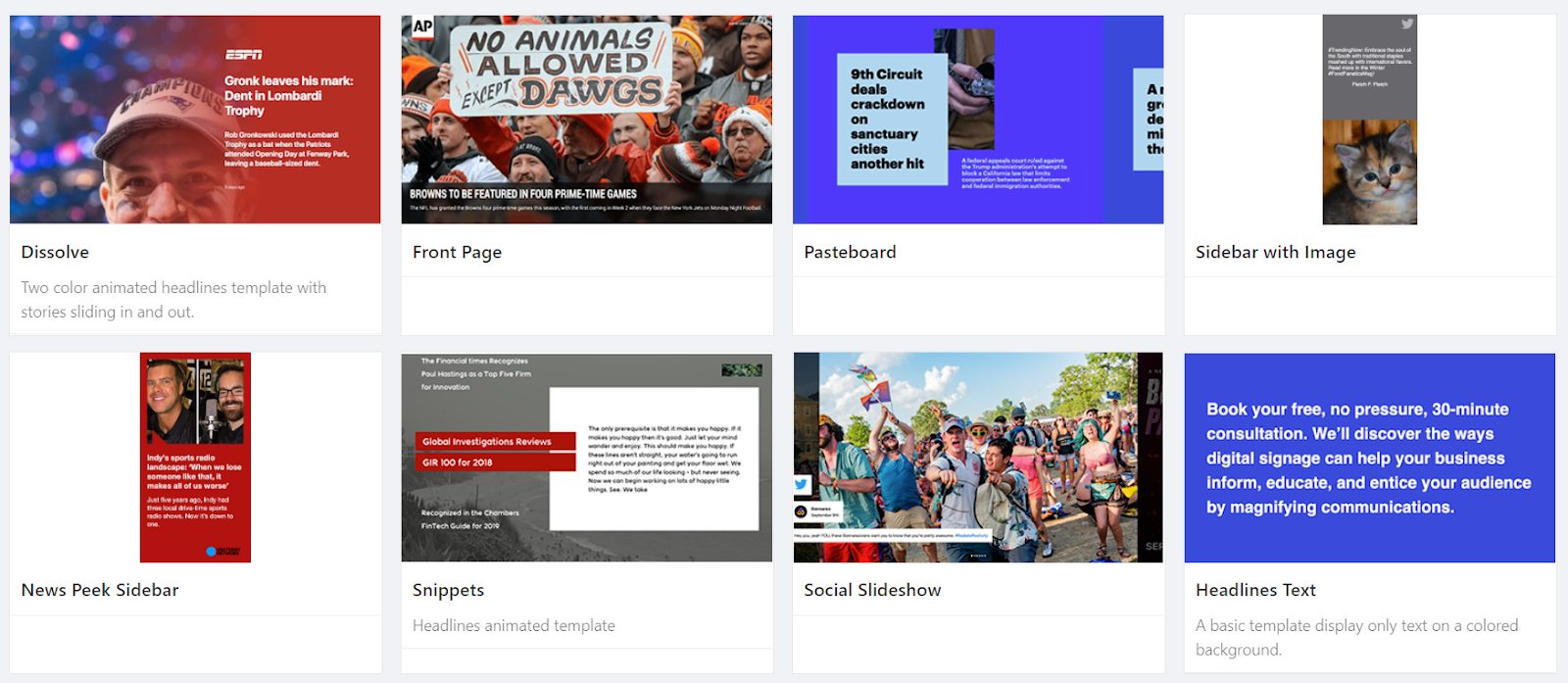Viewport: 1568px width, 683px height.
Task: Click the Dissolve title
Action: [55, 252]
